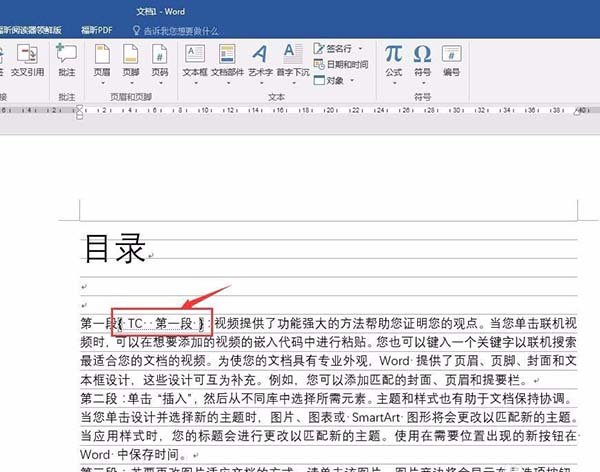Click the 页眉和页脚 group label
This screenshot has height=472, width=600.
pyautogui.click(x=131, y=97)
